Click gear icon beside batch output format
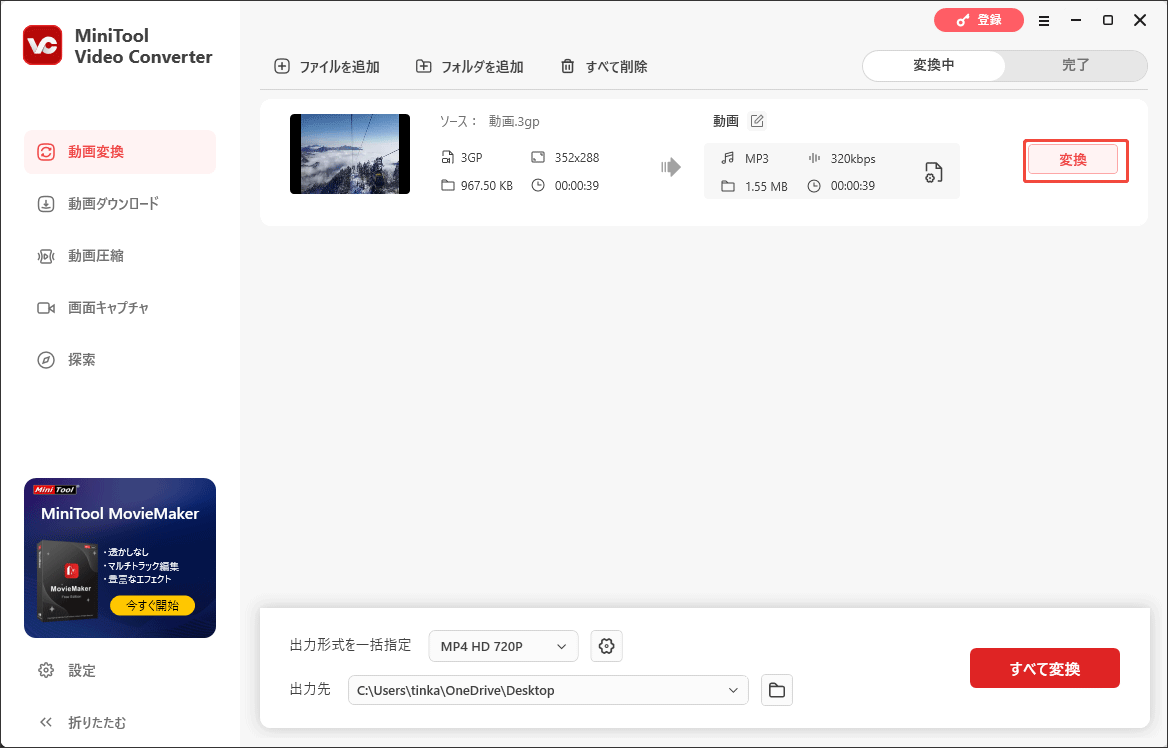Viewport: 1168px width, 748px height. [x=606, y=646]
